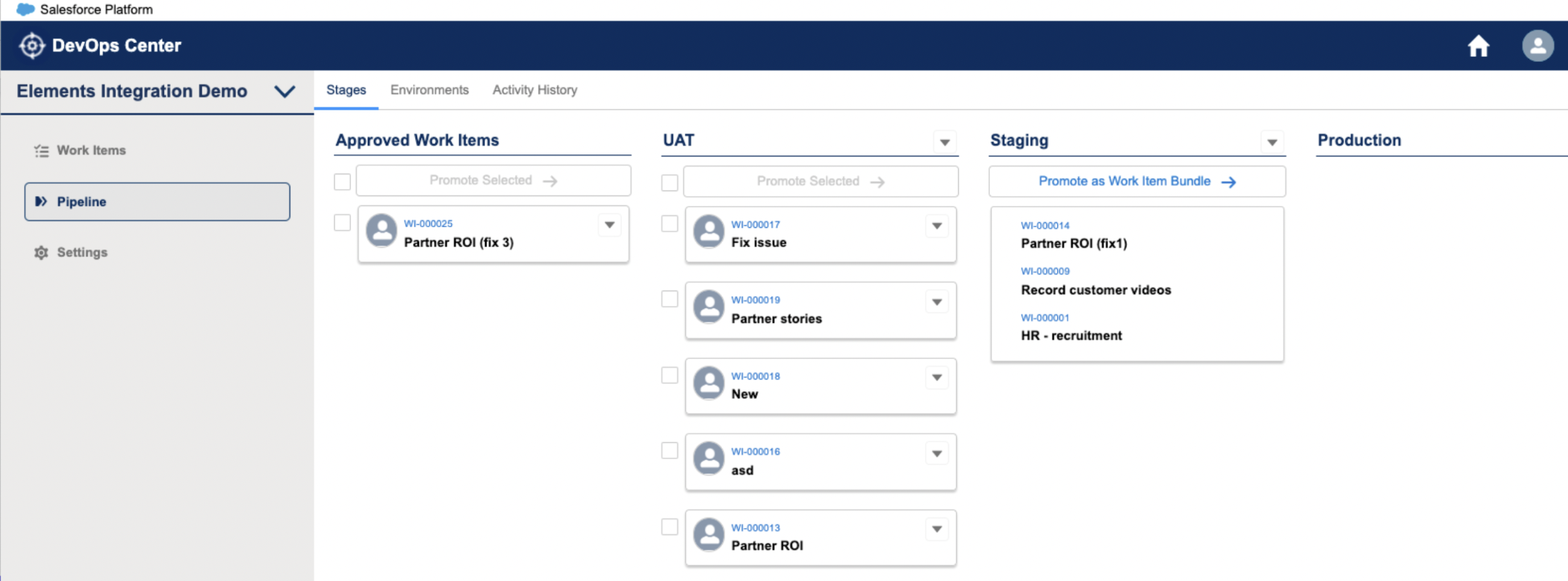Click the avatar on WI-000018 New card
This screenshot has width=1568, height=581.
pos(709,383)
